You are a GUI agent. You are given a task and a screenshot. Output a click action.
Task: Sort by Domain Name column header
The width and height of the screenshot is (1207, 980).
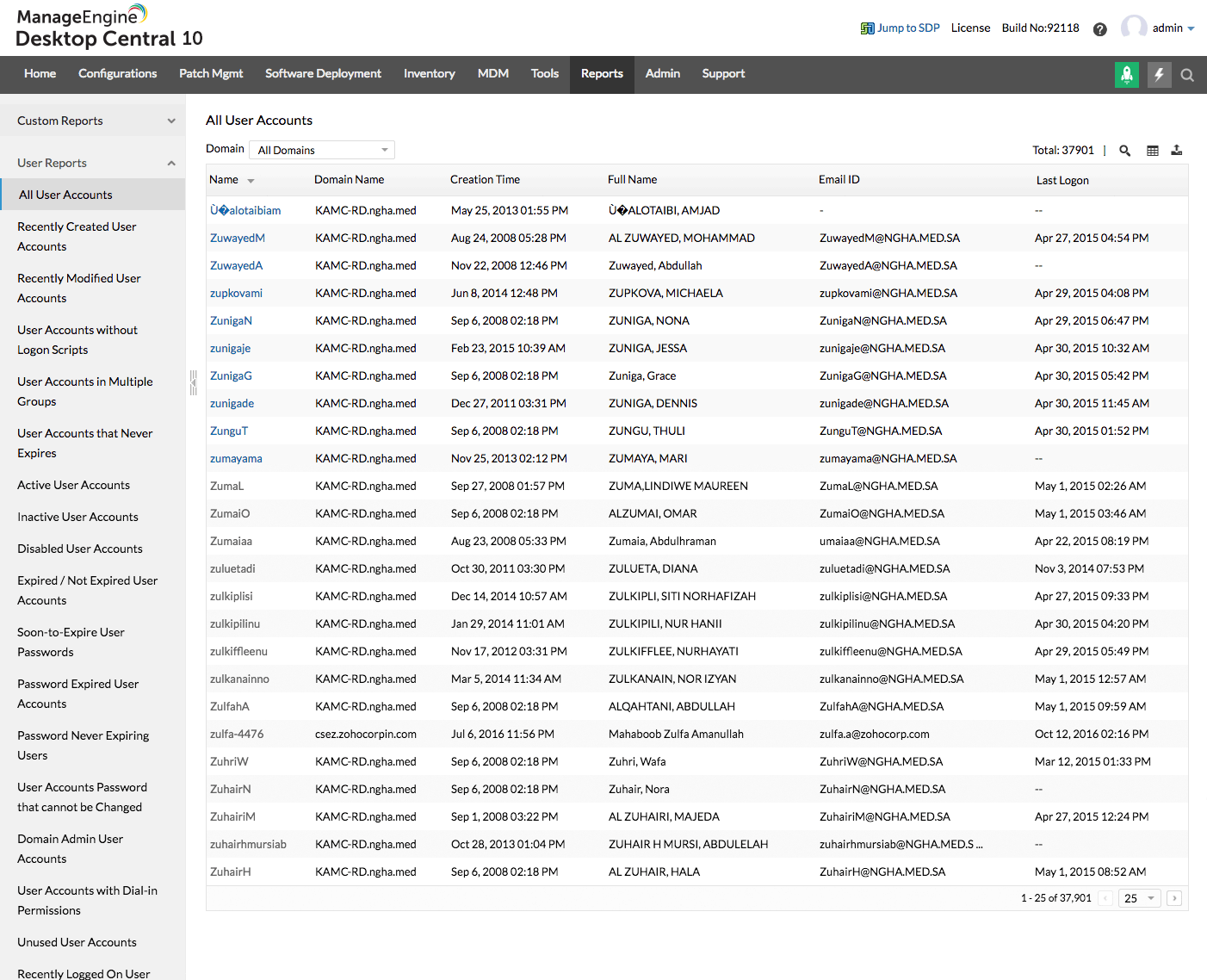tap(350, 180)
